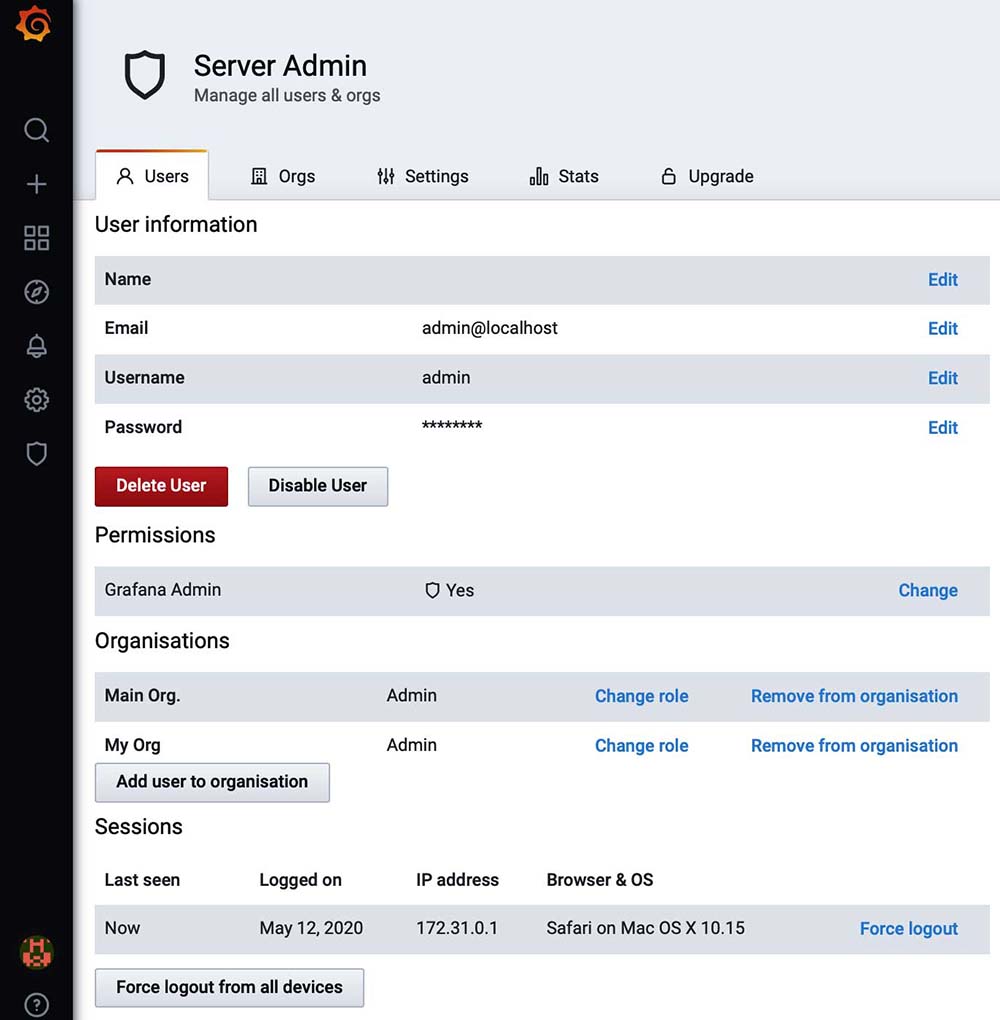Open the Alerting bell icon
1000x1020 pixels.
click(36, 346)
